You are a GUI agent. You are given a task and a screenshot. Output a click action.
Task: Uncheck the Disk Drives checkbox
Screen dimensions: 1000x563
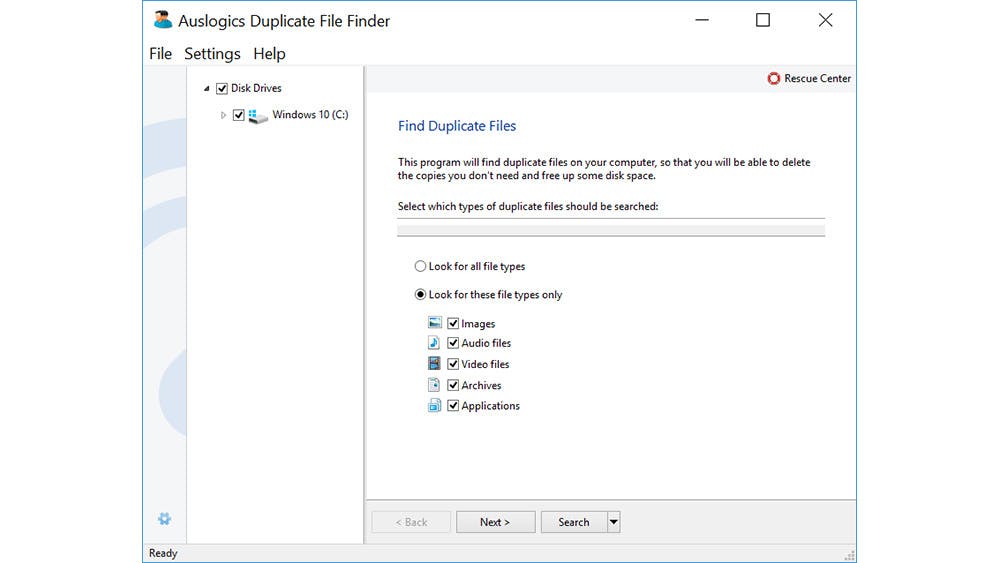tap(222, 89)
